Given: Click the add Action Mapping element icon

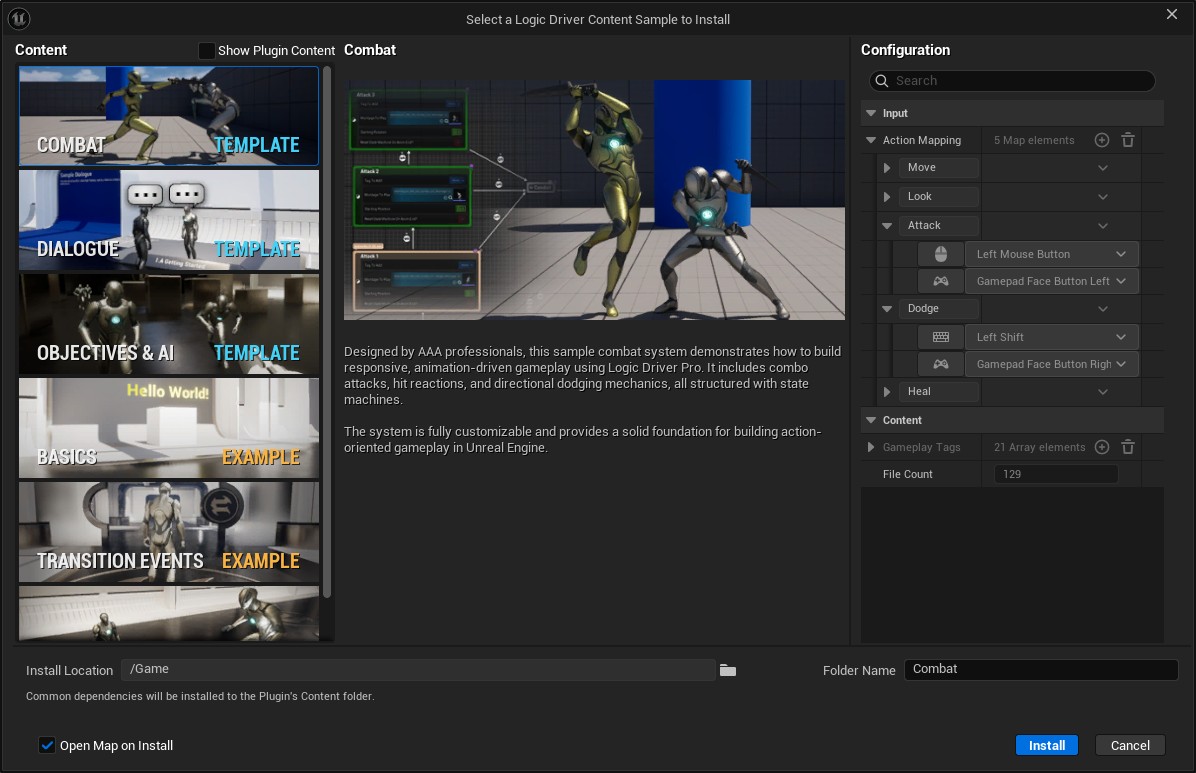Looking at the screenshot, I should pos(1102,140).
